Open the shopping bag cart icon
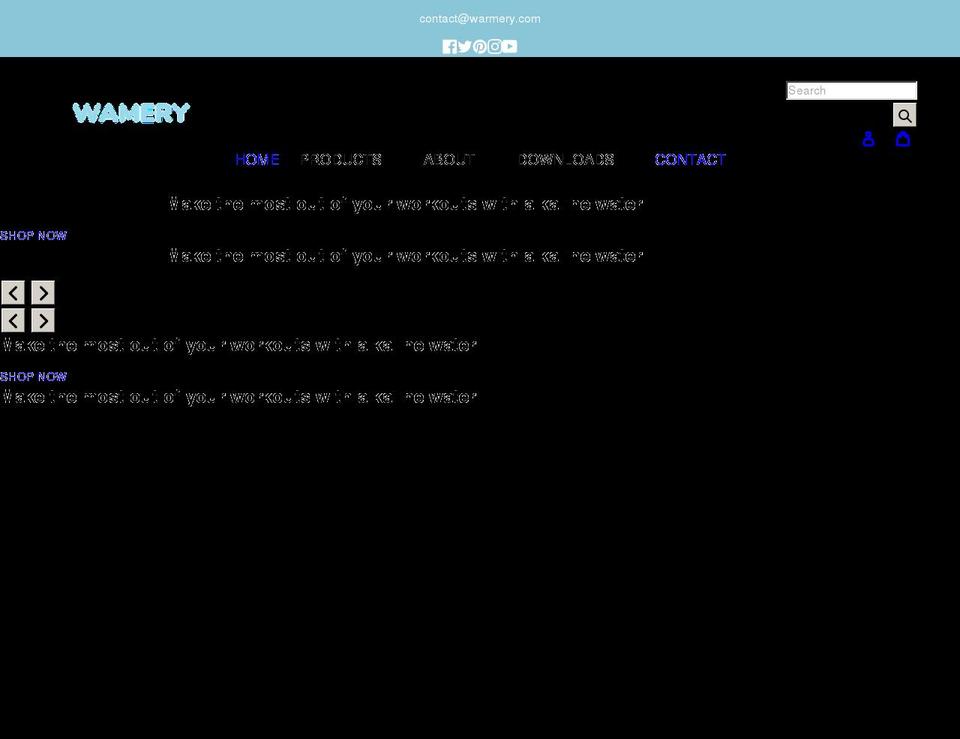960x739 pixels. tap(903, 139)
